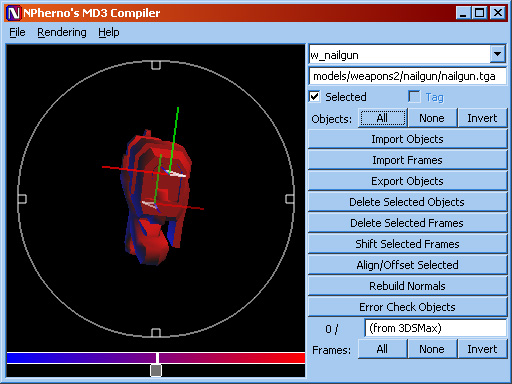512x384 pixels.
Task: Click Import Objects button
Action: [407, 139]
